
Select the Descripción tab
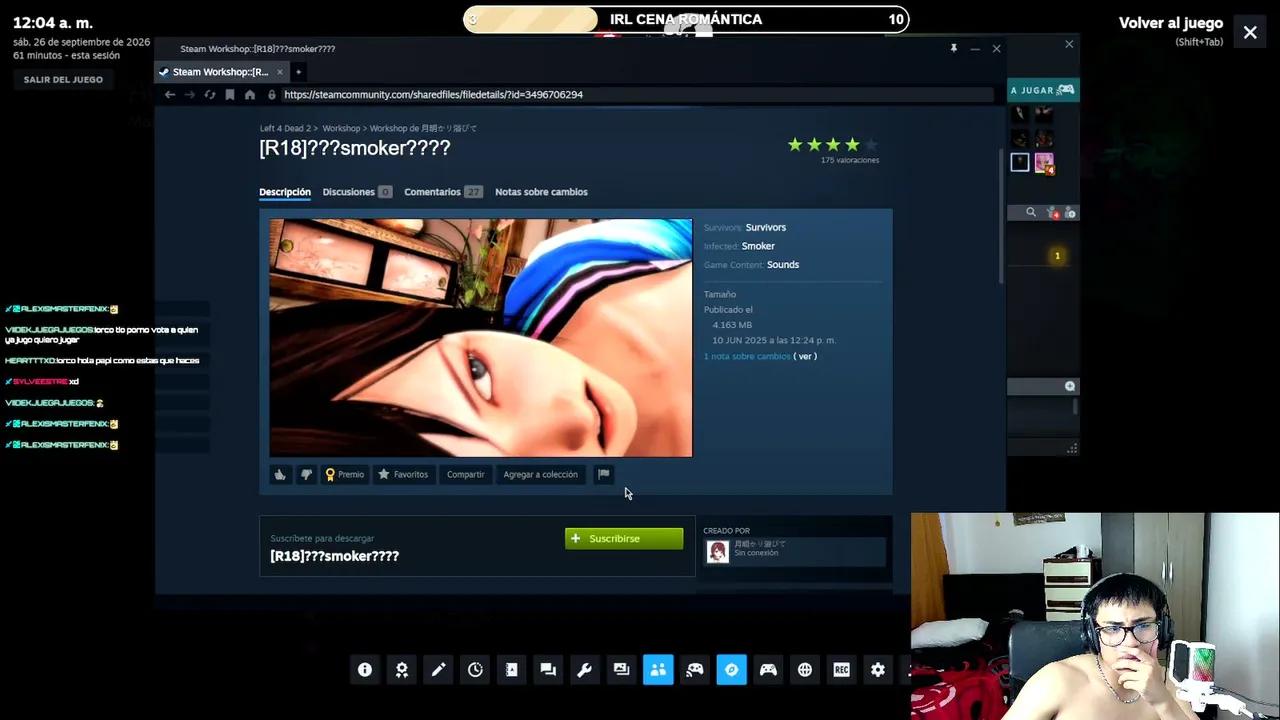(x=285, y=192)
